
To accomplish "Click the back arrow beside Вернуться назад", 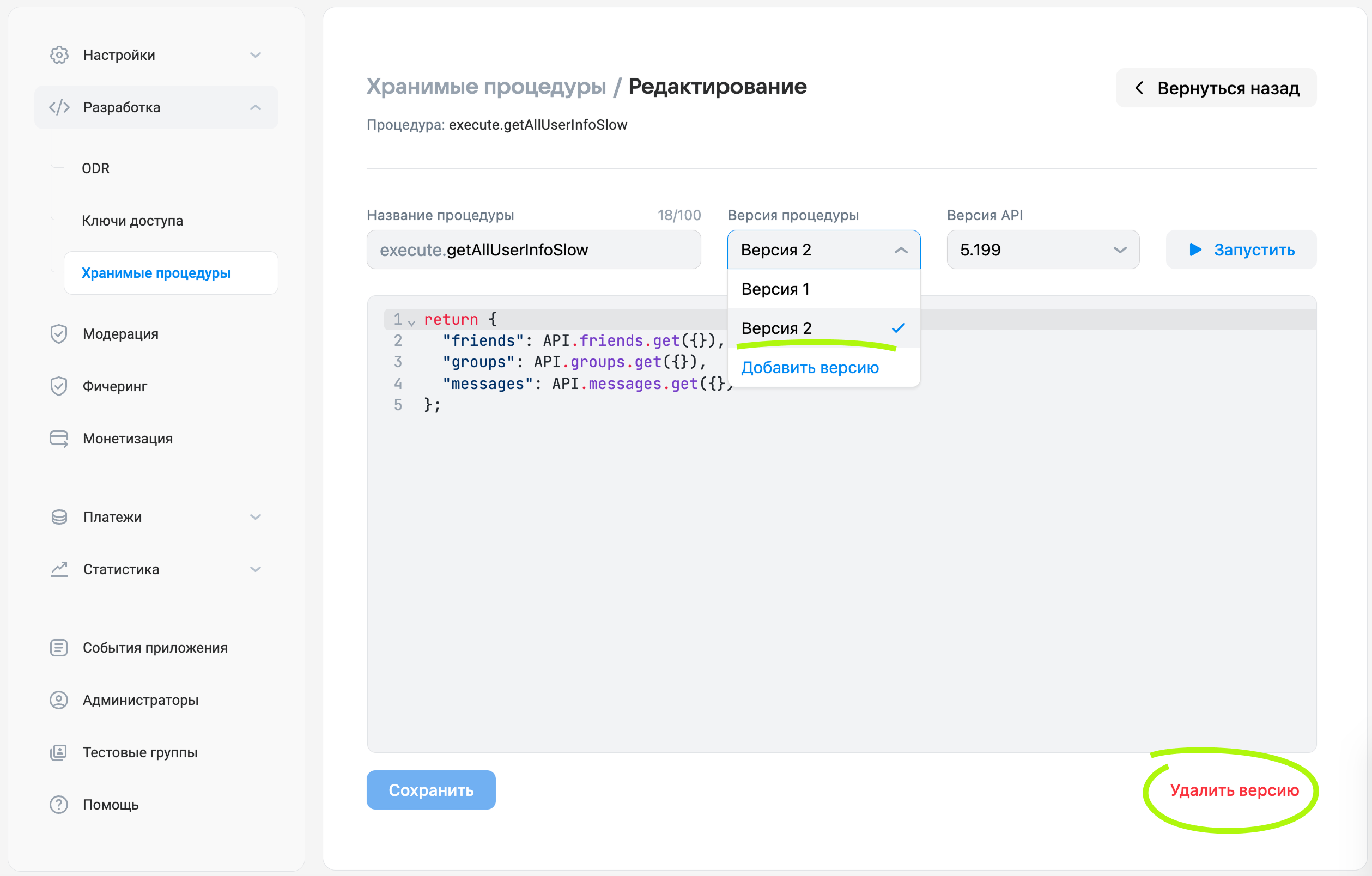I will pyautogui.click(x=1139, y=88).
